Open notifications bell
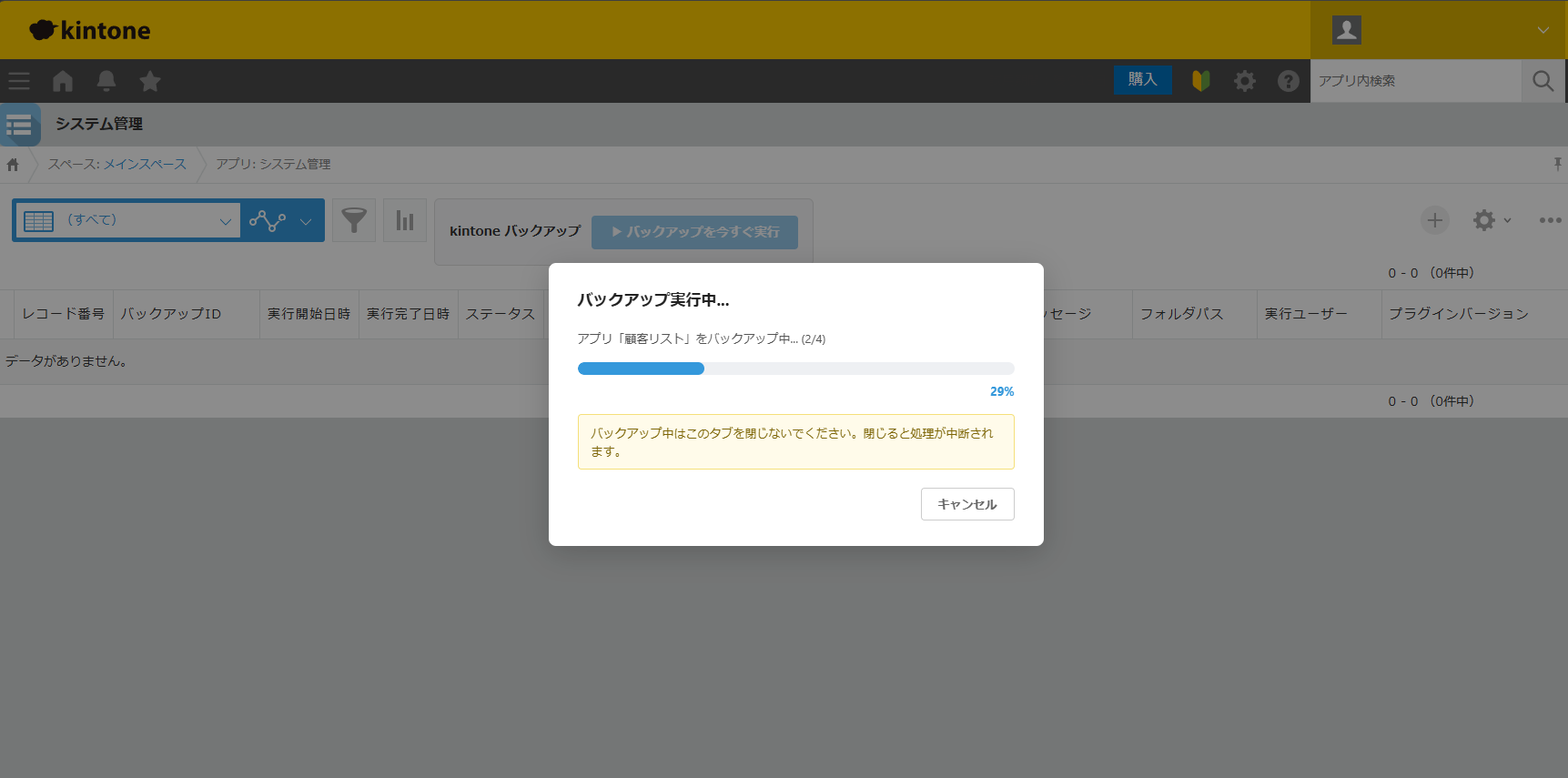Screen dimensions: 1568x778 tap(106, 81)
